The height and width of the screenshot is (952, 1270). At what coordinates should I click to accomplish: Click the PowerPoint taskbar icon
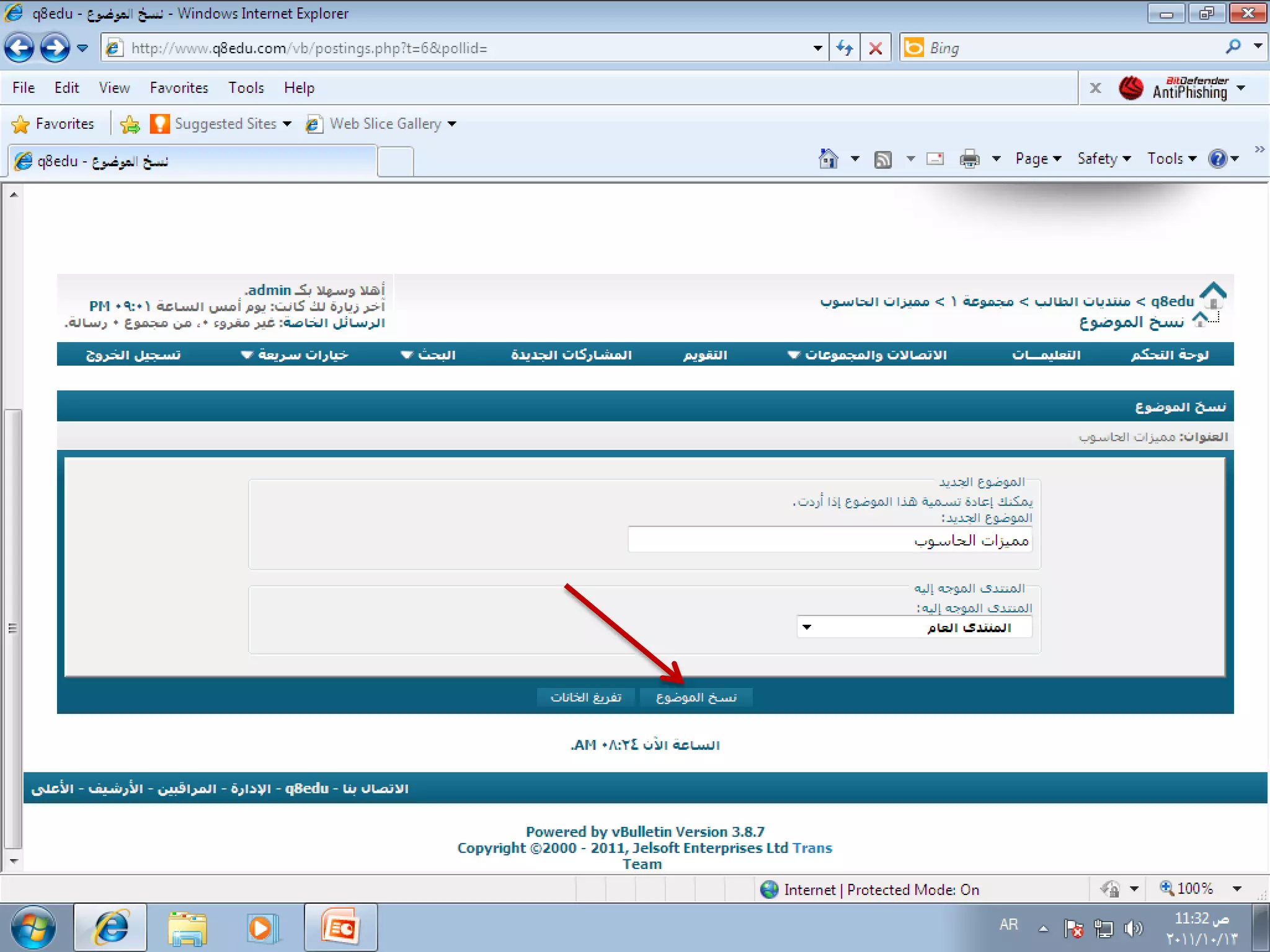(340, 928)
